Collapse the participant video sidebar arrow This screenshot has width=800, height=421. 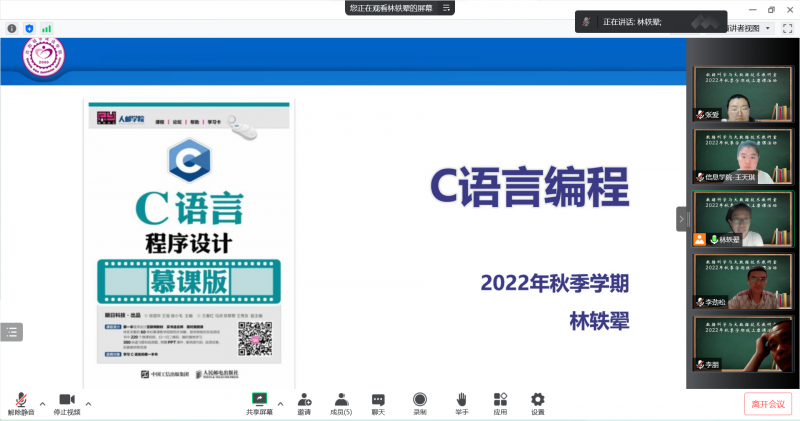pos(681,219)
